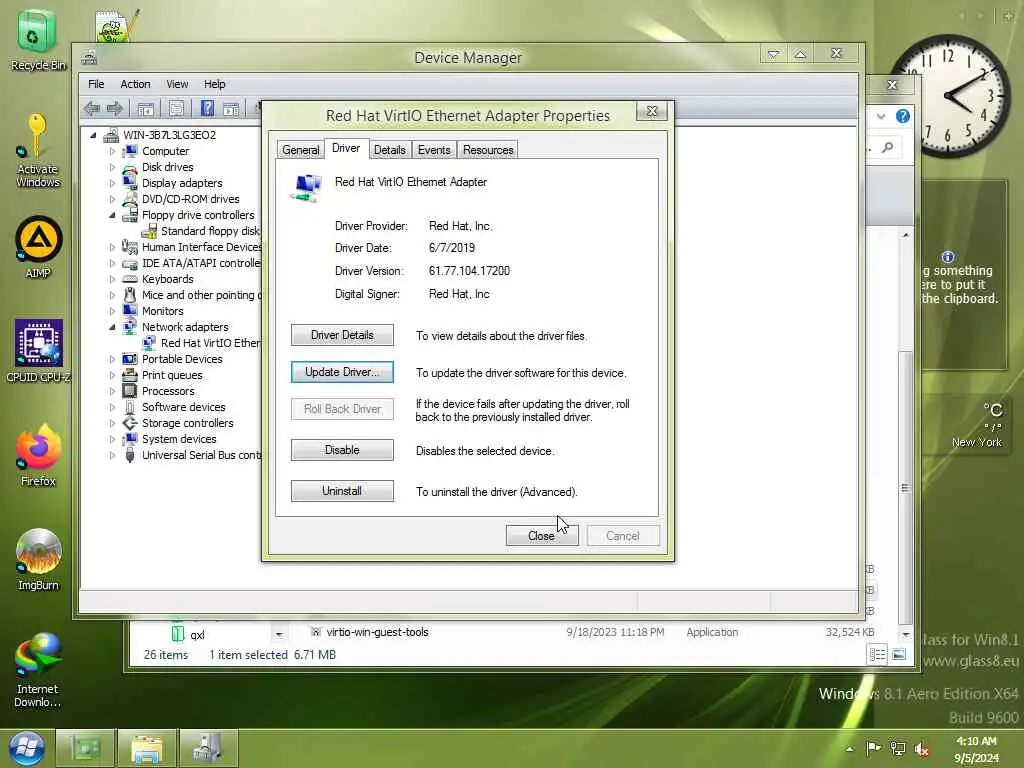1024x768 pixels.
Task: Click the network tray icon
Action: [x=898, y=748]
